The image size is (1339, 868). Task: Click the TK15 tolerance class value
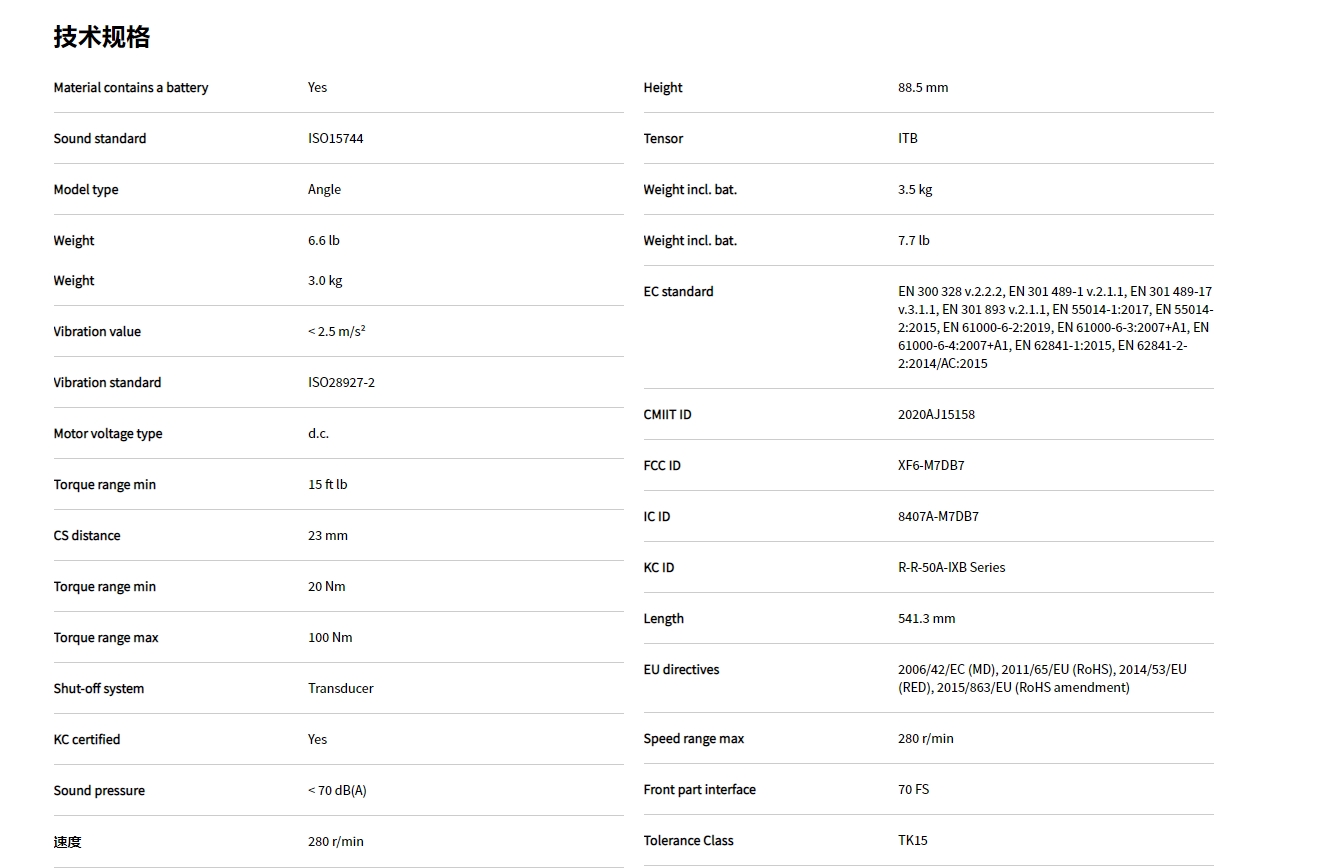912,841
